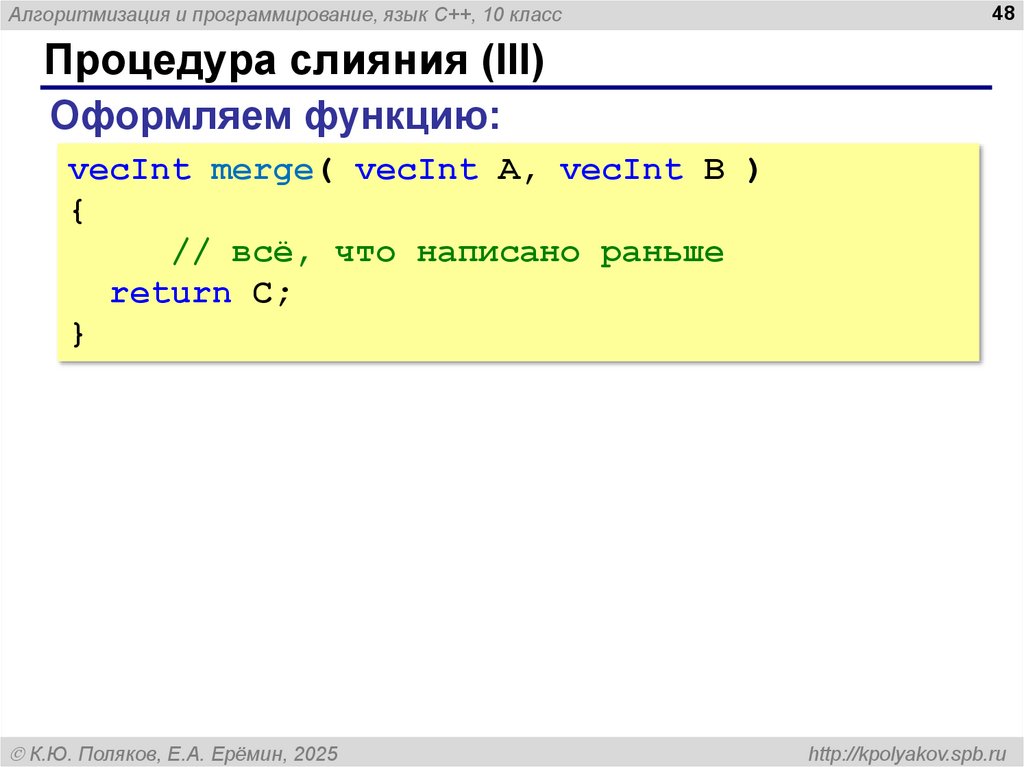Click the 'return C;' code line
Viewport: 1024px width, 767px height.
pos(200,293)
